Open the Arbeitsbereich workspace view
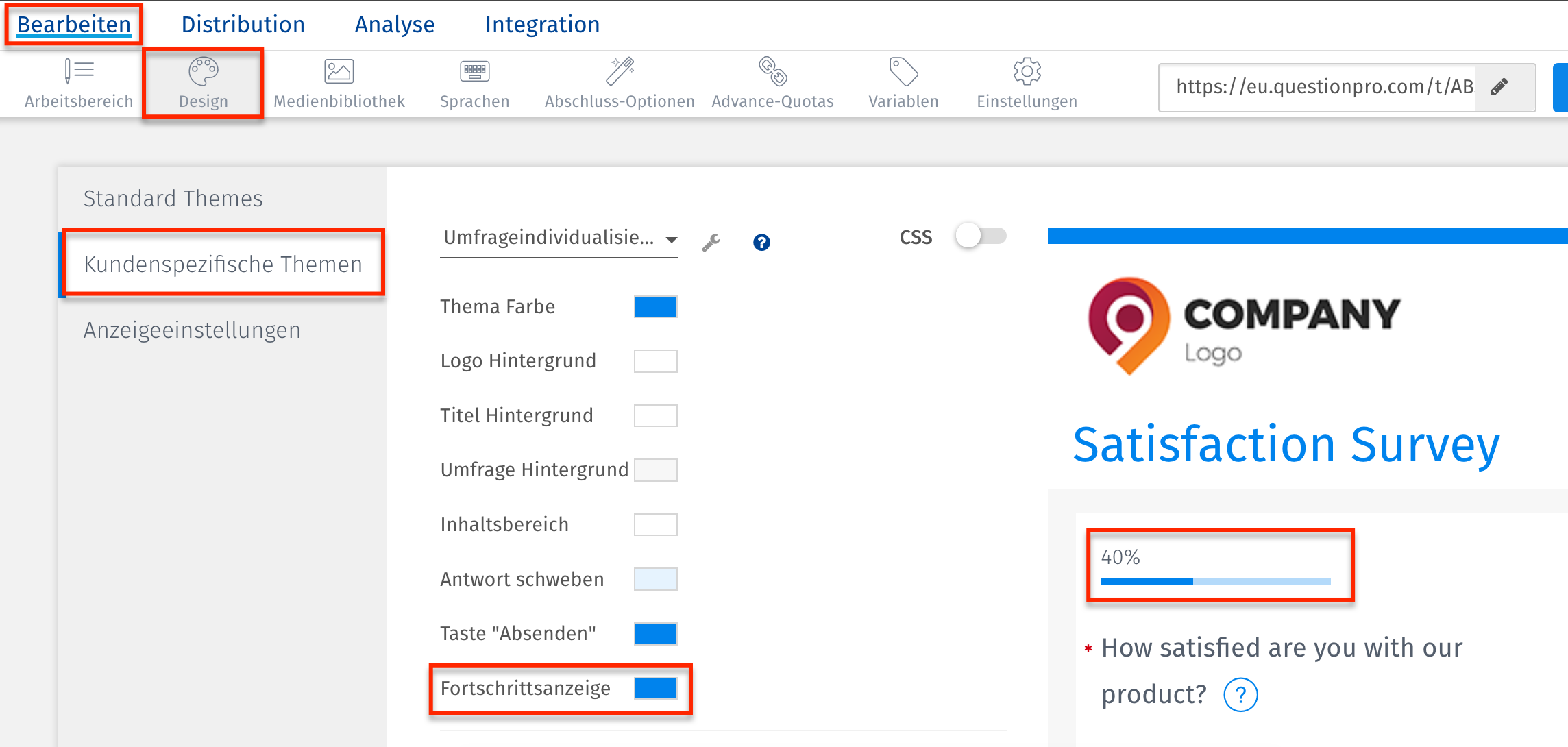This screenshot has height=747, width=1568. (77, 82)
